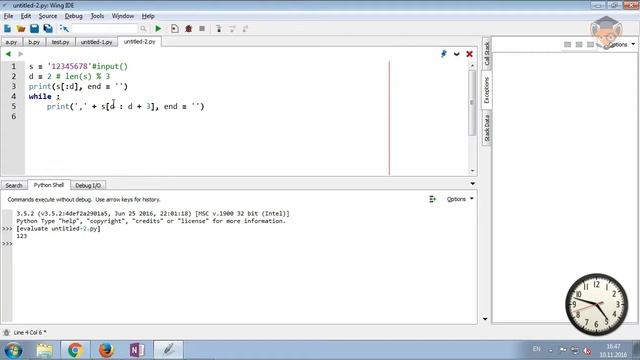This screenshot has width=640, height=360.
Task: Go forward with gray right history arrow
Action: tap(21, 54)
